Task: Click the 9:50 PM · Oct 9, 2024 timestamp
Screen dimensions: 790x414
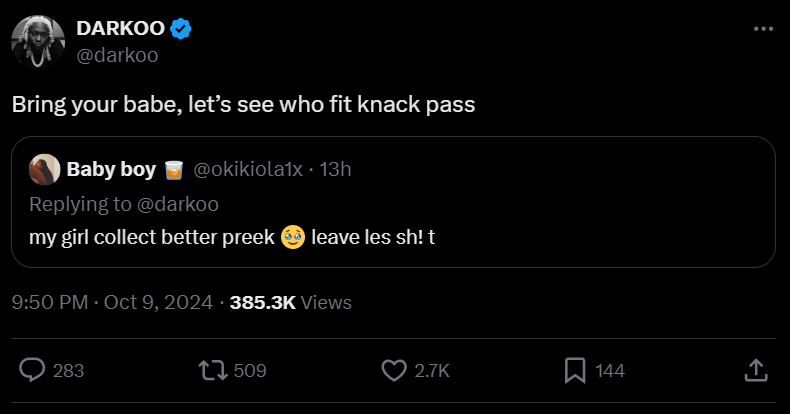Action: tap(112, 302)
